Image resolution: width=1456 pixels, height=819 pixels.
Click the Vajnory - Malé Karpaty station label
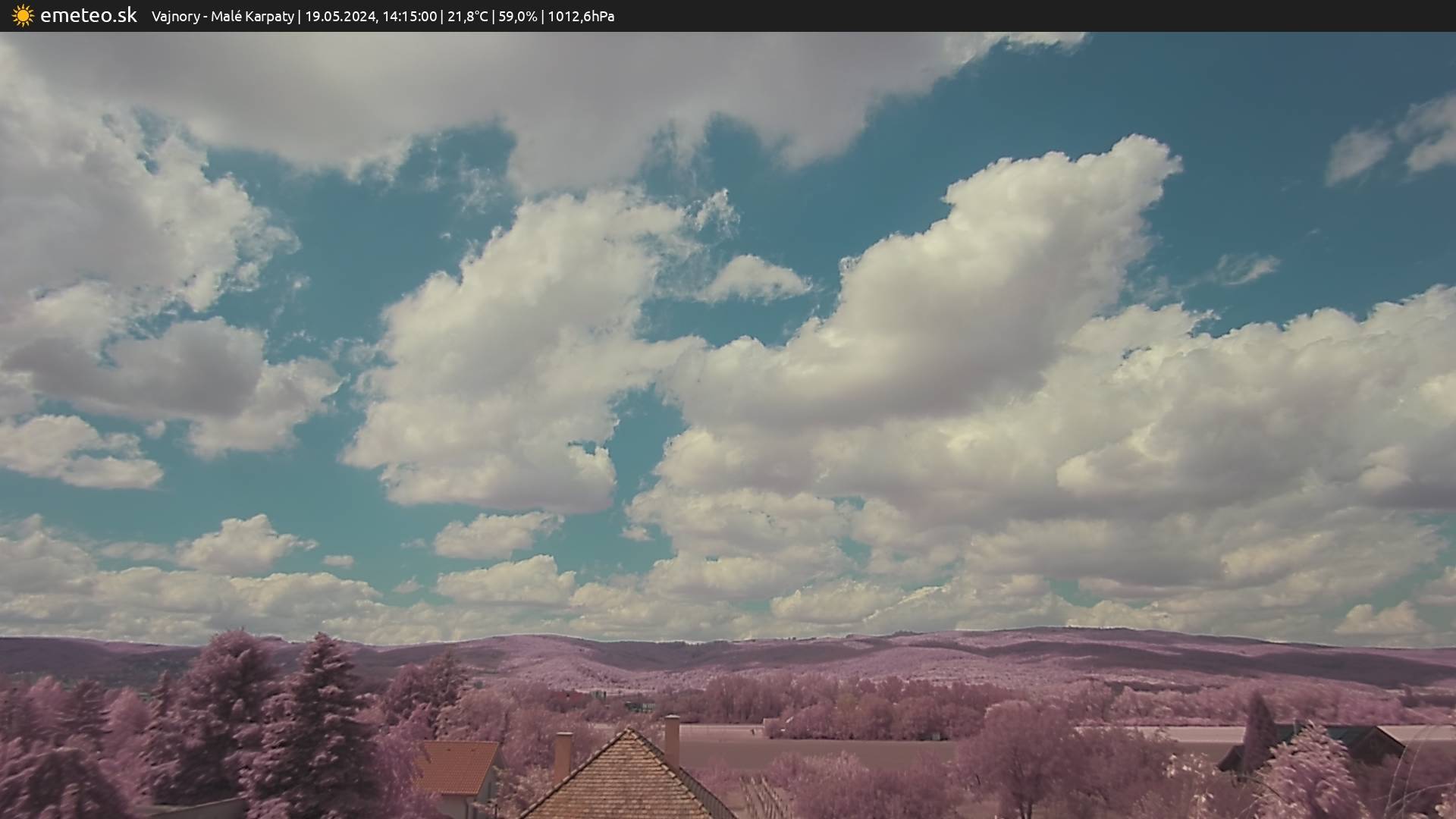pyautogui.click(x=222, y=16)
